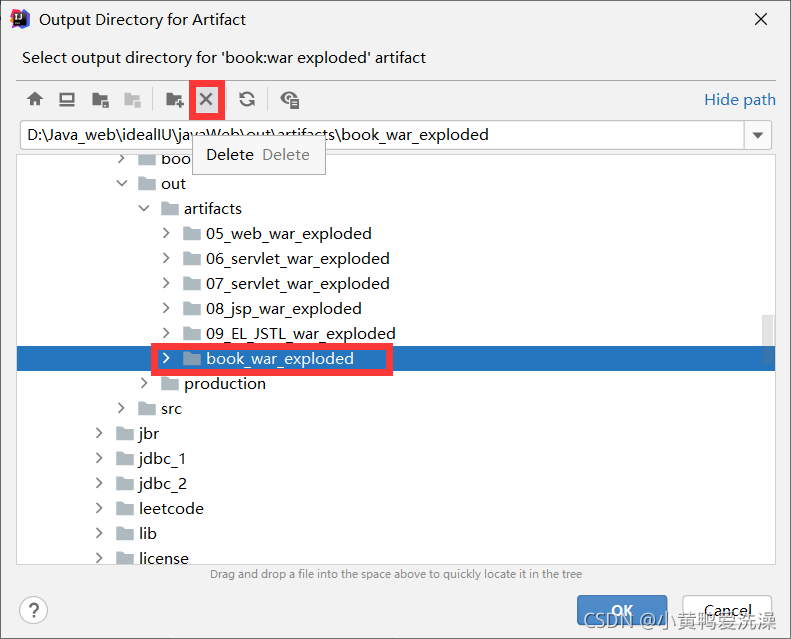Select 08_jsp_war_exploded in the tree

[396, 308]
